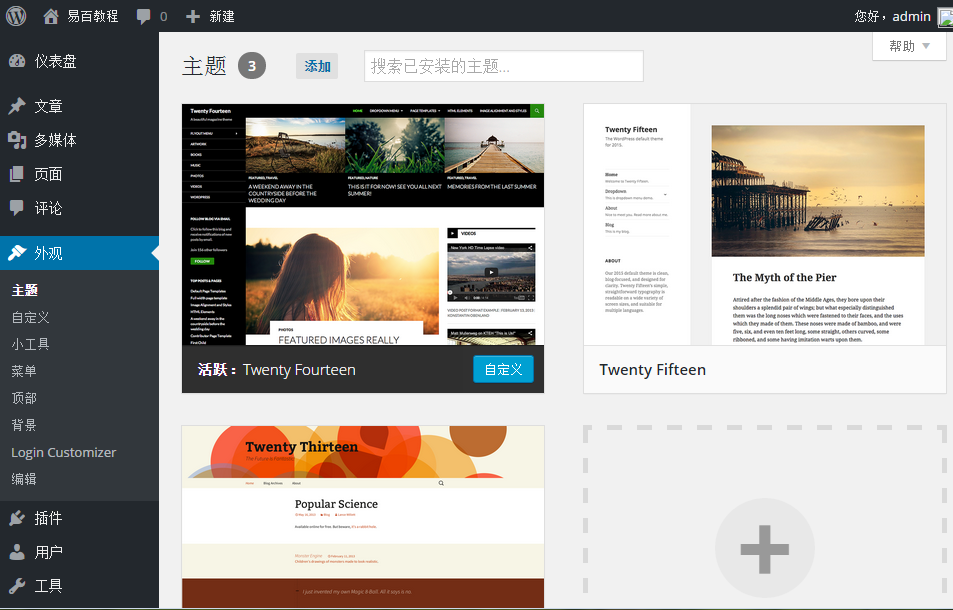Click the 工具 wrench icon
The image size is (953, 610).
[x=17, y=586]
